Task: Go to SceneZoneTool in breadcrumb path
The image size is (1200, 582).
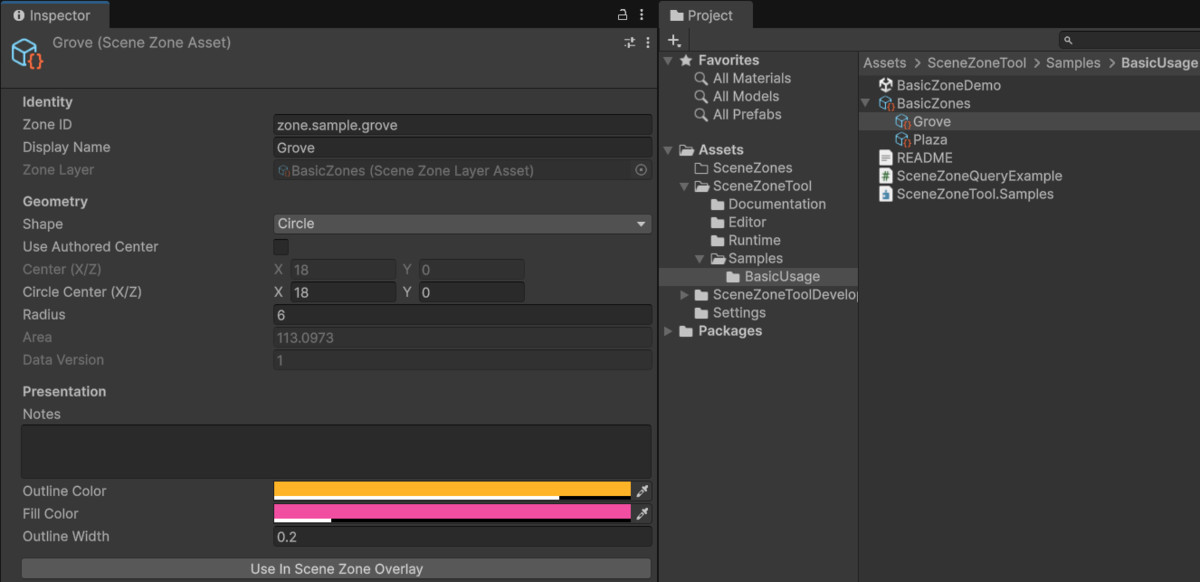Action: (x=977, y=63)
